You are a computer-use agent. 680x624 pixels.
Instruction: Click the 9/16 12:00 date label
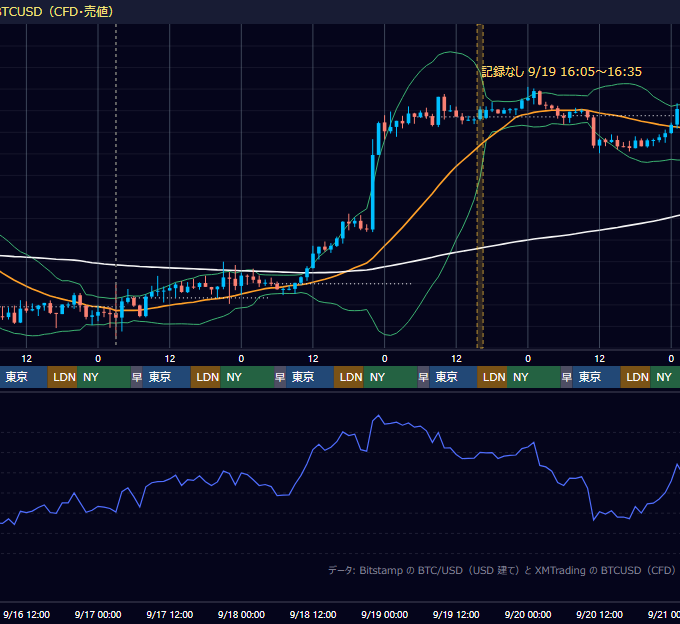(26, 614)
